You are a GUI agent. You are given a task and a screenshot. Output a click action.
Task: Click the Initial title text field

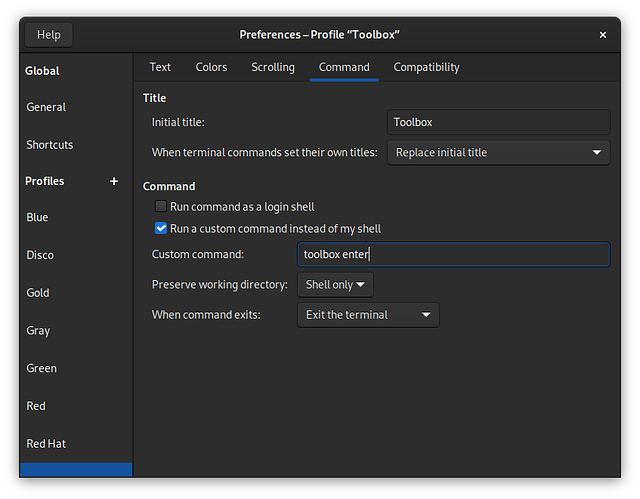(x=498, y=123)
